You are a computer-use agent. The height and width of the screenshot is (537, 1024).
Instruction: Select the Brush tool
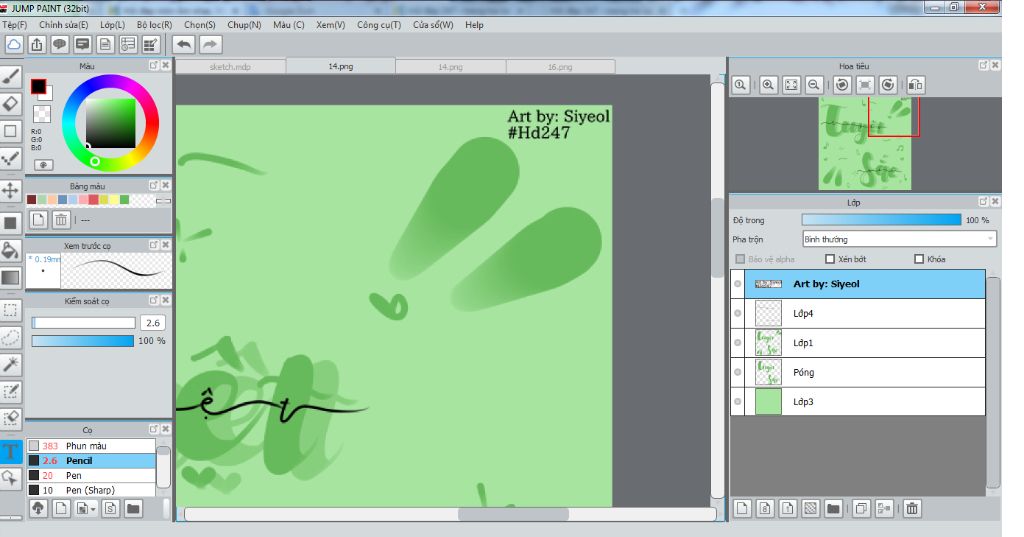click(x=10, y=77)
